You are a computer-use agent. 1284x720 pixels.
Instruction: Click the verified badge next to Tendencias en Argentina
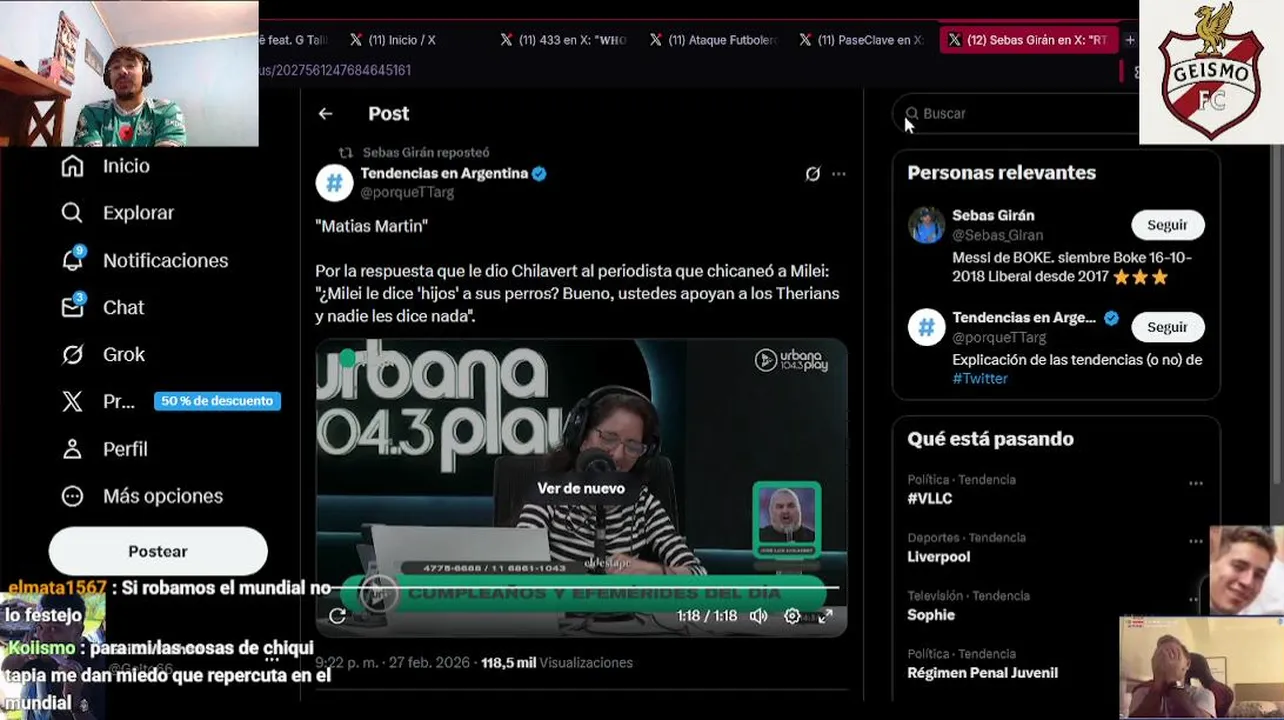point(539,173)
